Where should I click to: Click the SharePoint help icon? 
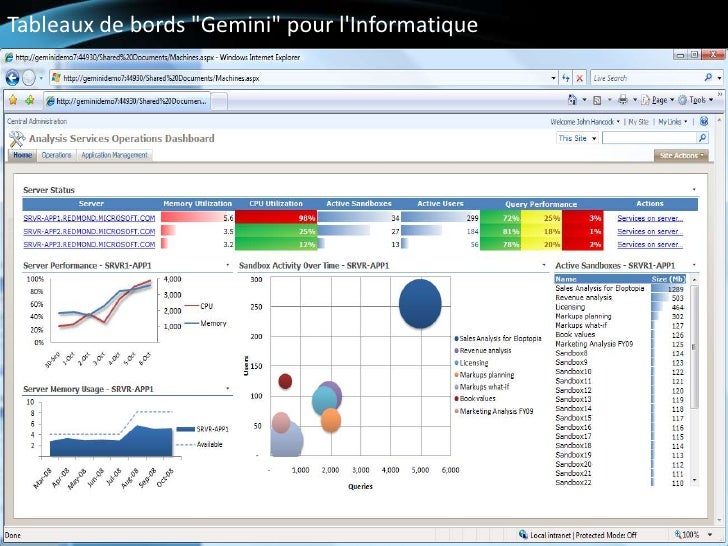click(x=704, y=121)
